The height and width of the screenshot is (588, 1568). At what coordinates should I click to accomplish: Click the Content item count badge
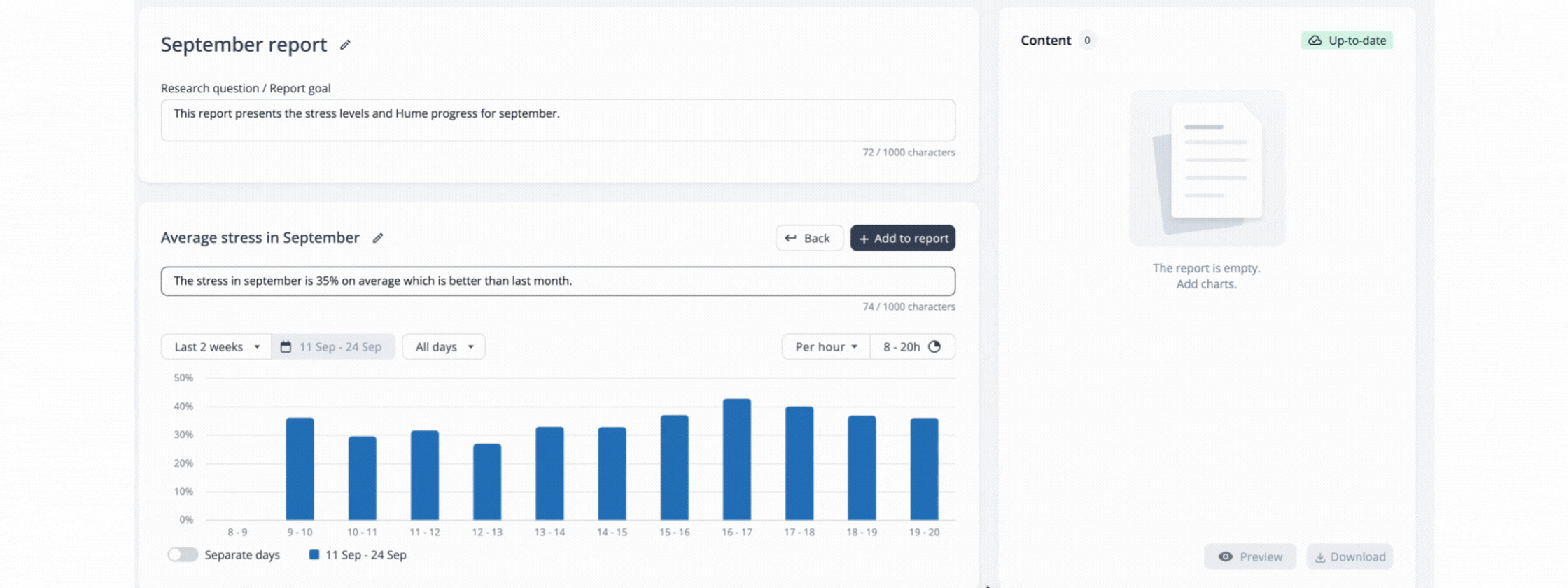[1087, 41]
